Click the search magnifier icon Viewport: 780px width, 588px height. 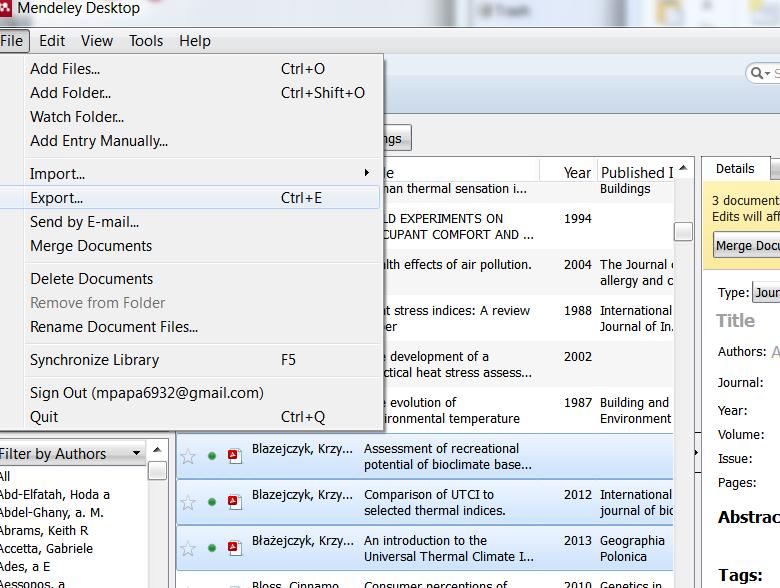coord(756,74)
